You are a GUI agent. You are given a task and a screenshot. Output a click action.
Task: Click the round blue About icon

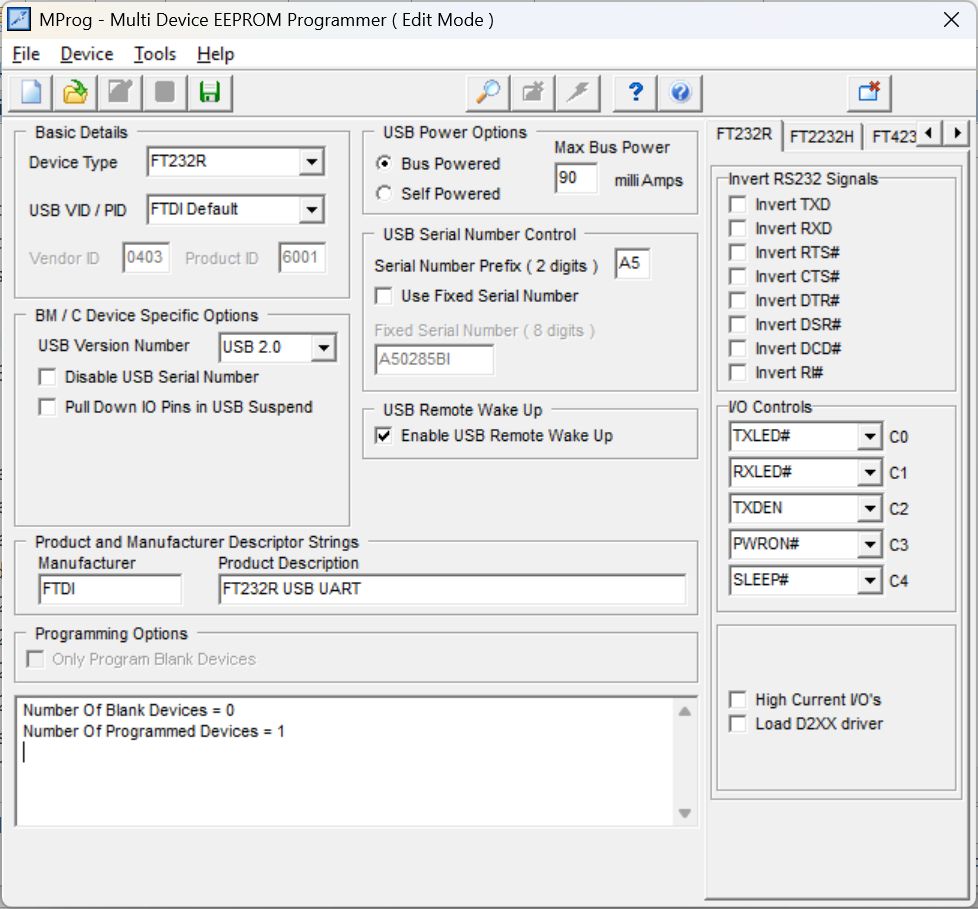[x=681, y=93]
